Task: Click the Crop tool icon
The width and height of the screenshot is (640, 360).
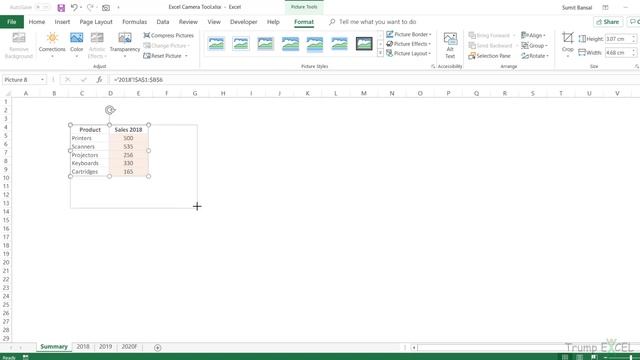Action: [x=567, y=38]
